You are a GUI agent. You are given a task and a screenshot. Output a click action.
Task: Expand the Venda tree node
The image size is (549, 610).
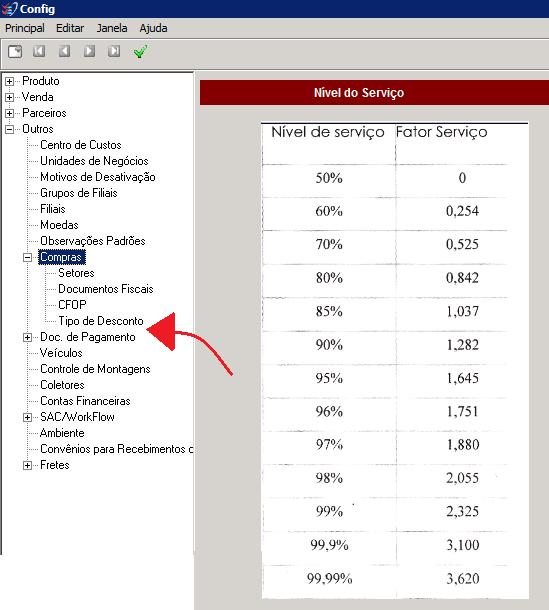[9, 97]
